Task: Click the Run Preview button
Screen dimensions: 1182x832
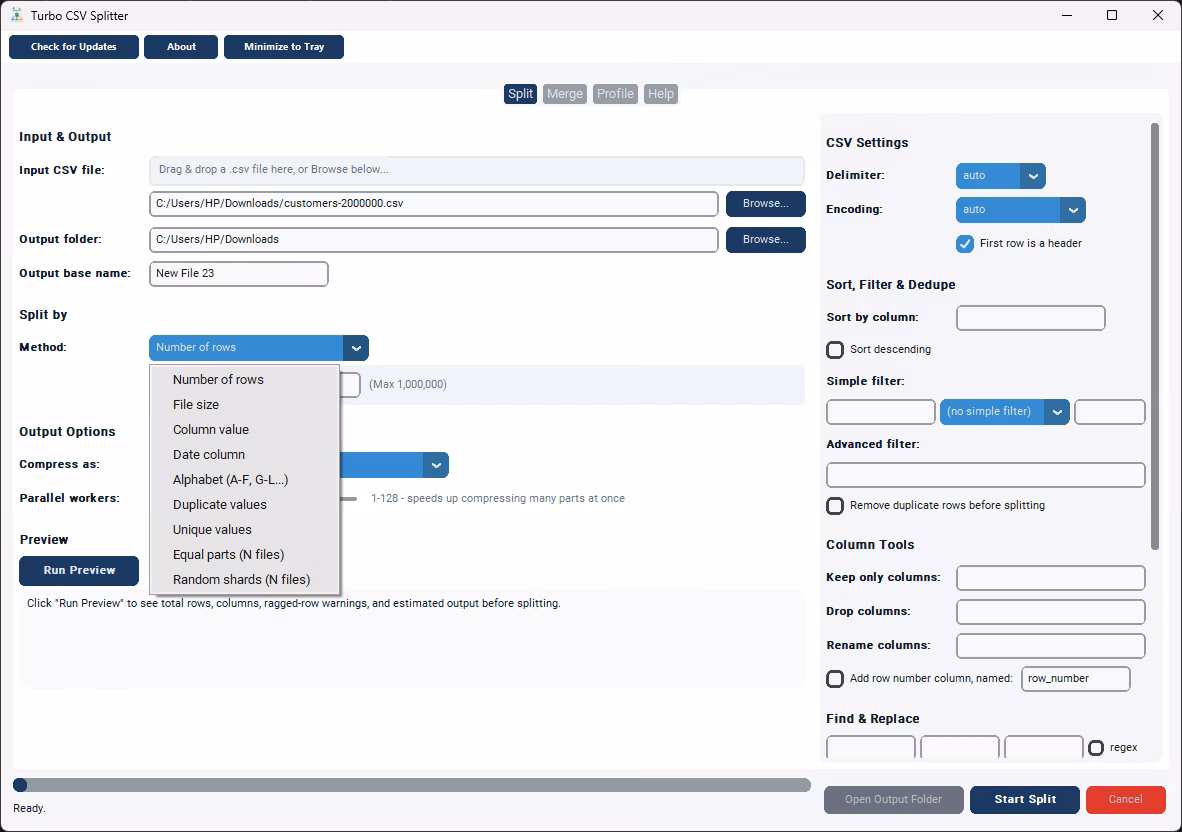Action: (x=79, y=570)
